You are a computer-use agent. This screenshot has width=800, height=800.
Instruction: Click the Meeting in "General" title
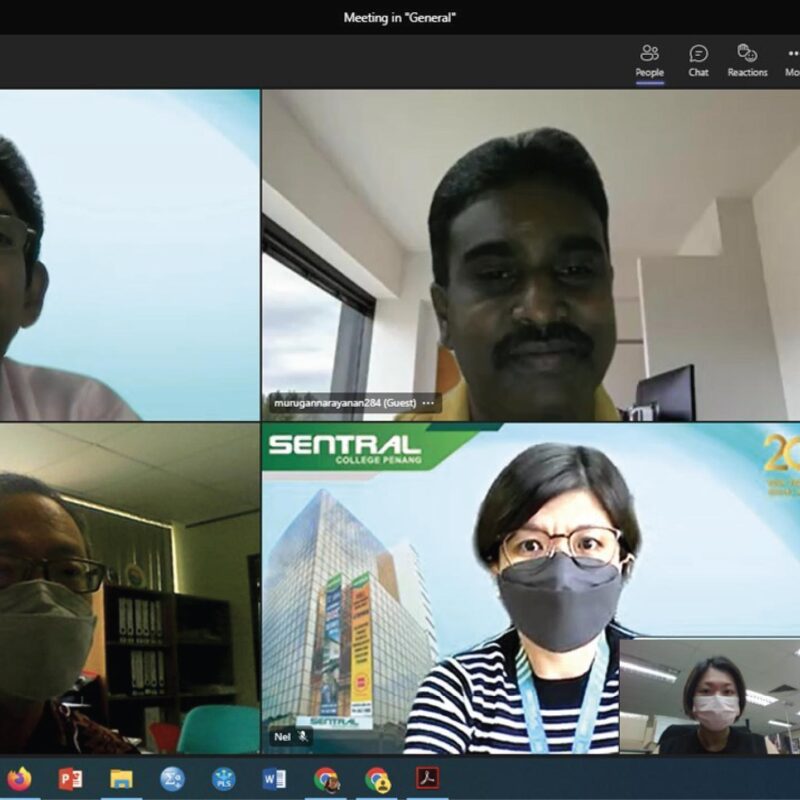click(399, 18)
